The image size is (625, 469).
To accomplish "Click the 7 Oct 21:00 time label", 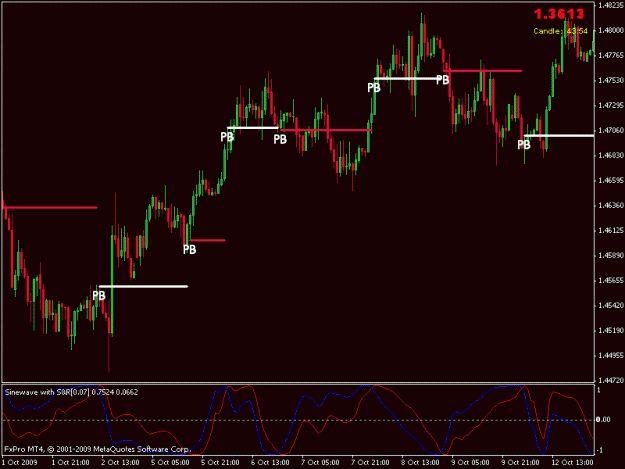I will [370, 463].
